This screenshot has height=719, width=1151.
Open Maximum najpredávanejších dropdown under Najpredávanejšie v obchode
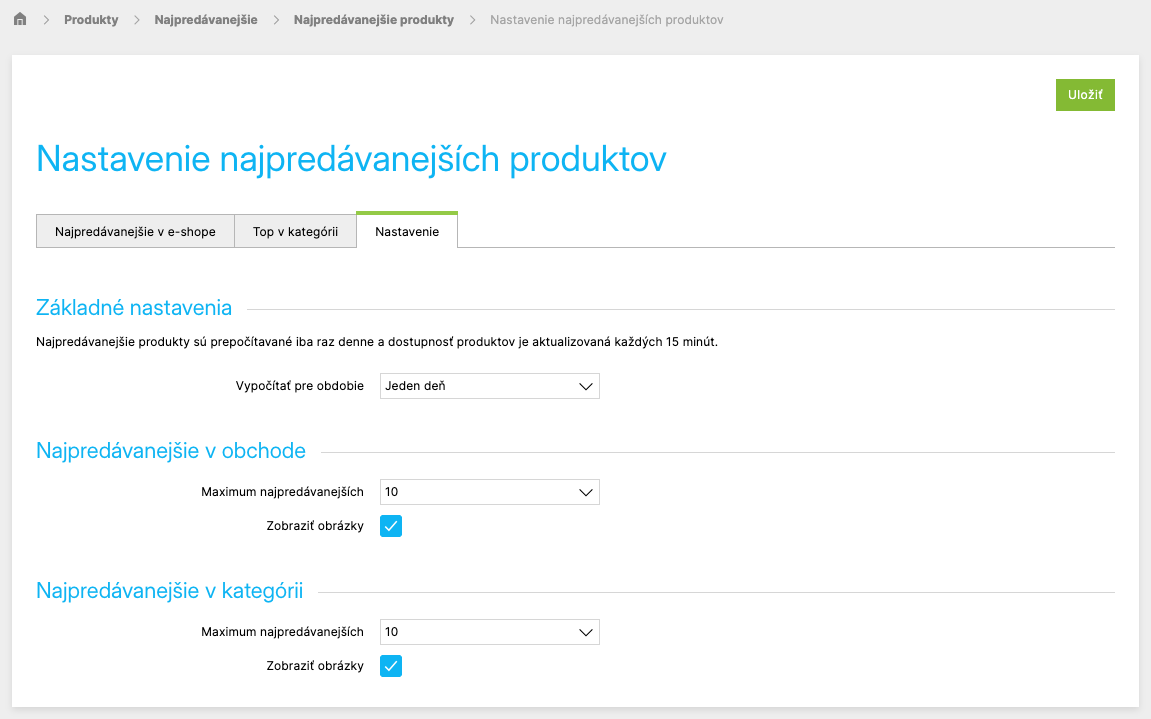(x=490, y=492)
